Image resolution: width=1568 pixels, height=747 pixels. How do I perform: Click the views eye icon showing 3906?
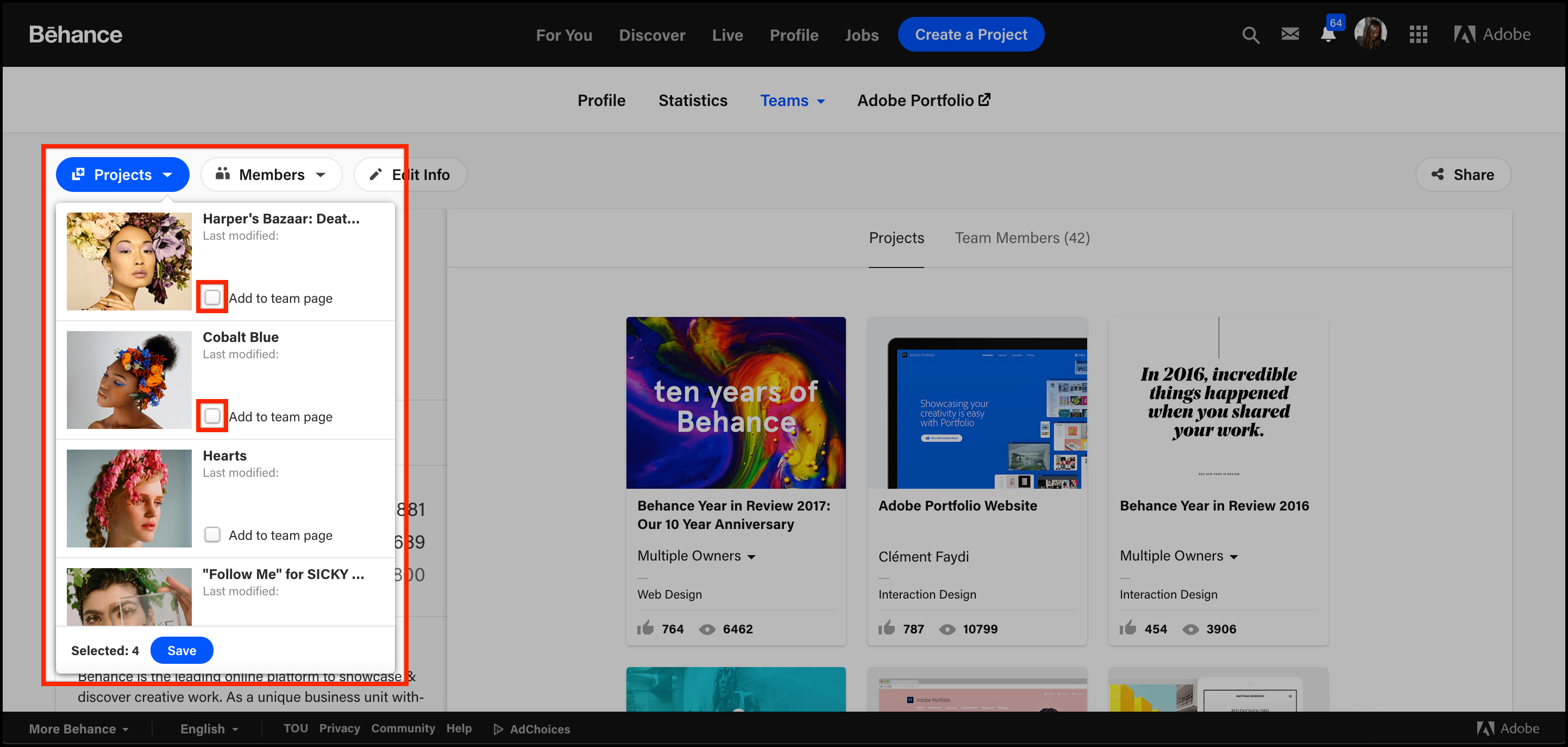point(1190,630)
